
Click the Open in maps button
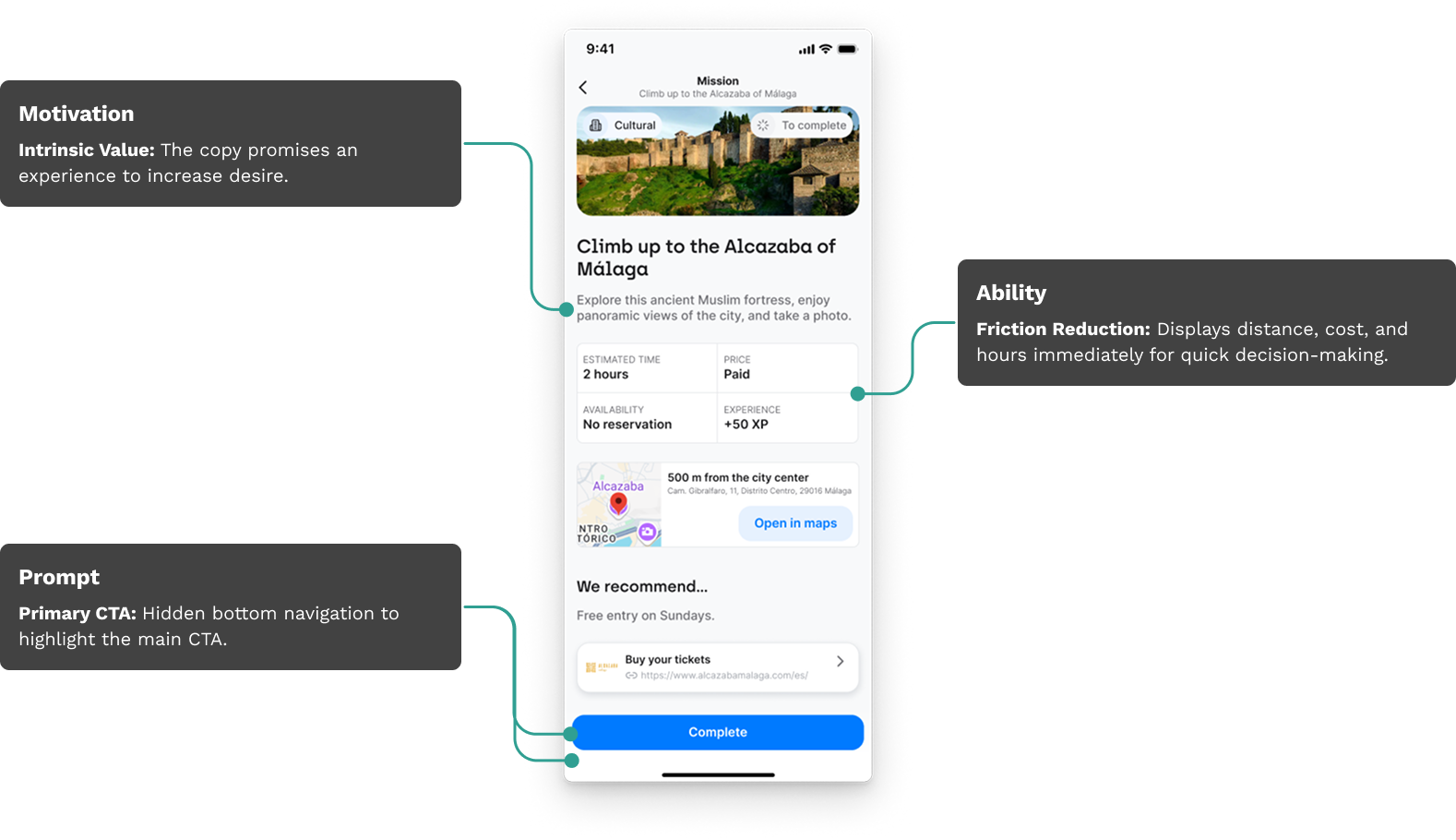[795, 523]
